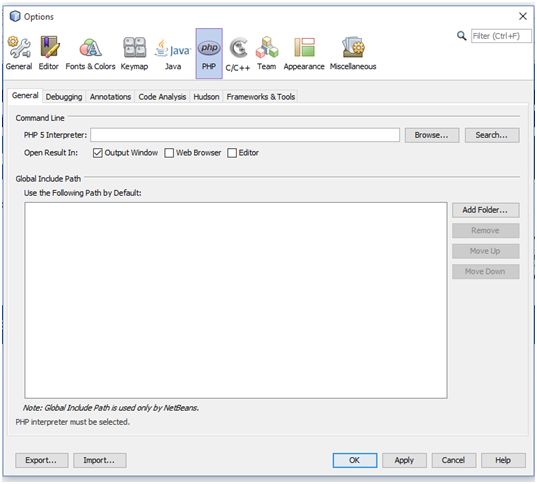The image size is (537, 484).
Task: Enable the Editor result checkbox
Action: 232,153
